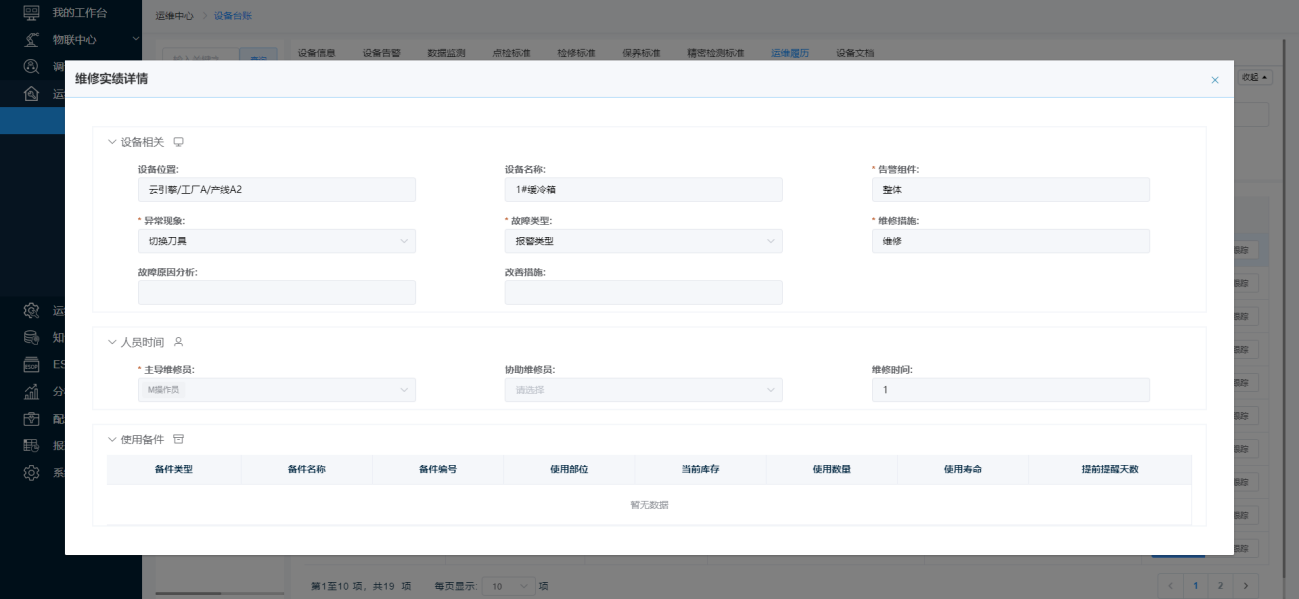The height and width of the screenshot is (599, 1299).
Task: Click the 收起 collapse button
Action: pos(1255,77)
